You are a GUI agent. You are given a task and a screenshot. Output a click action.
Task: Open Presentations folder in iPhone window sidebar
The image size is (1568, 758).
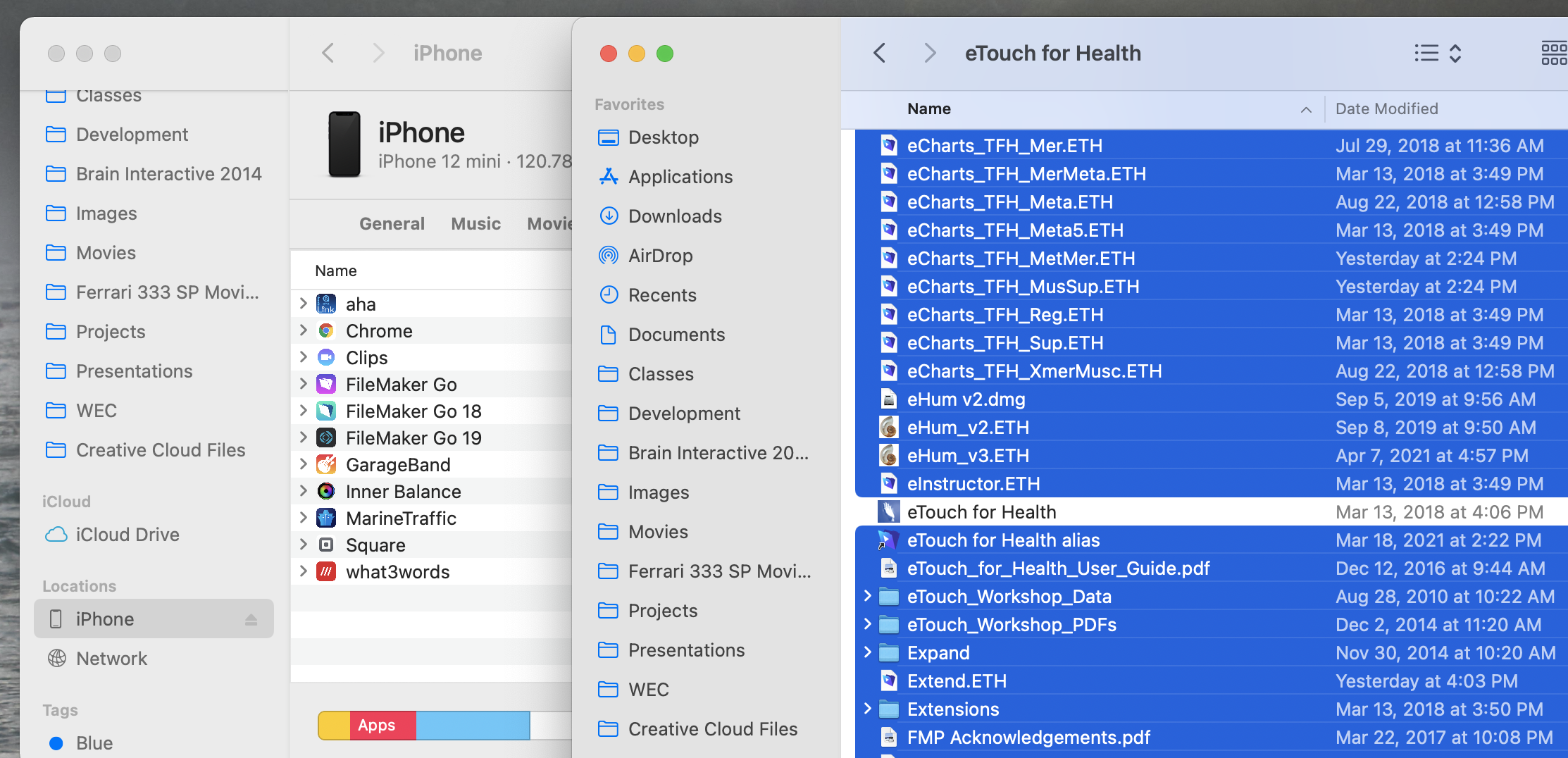pyautogui.click(x=134, y=371)
